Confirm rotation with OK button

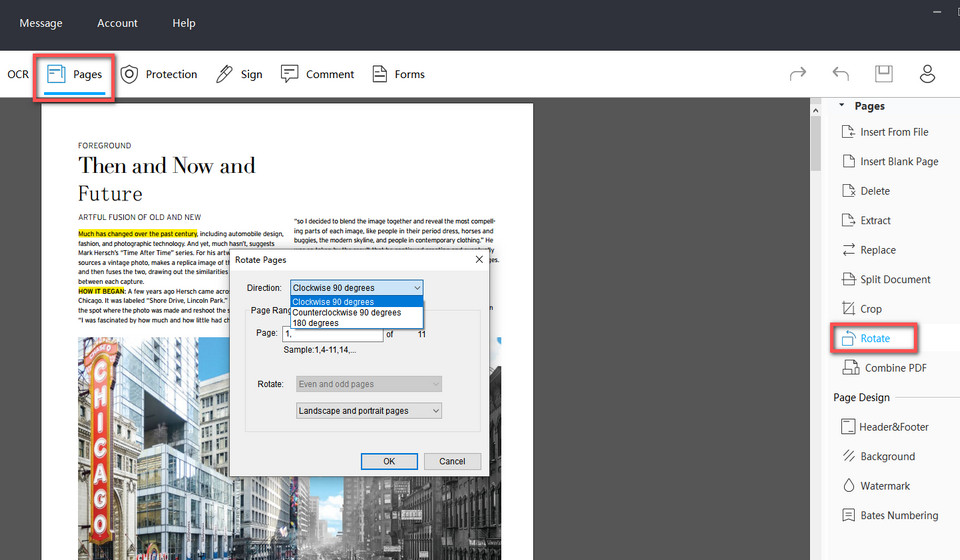coord(389,461)
